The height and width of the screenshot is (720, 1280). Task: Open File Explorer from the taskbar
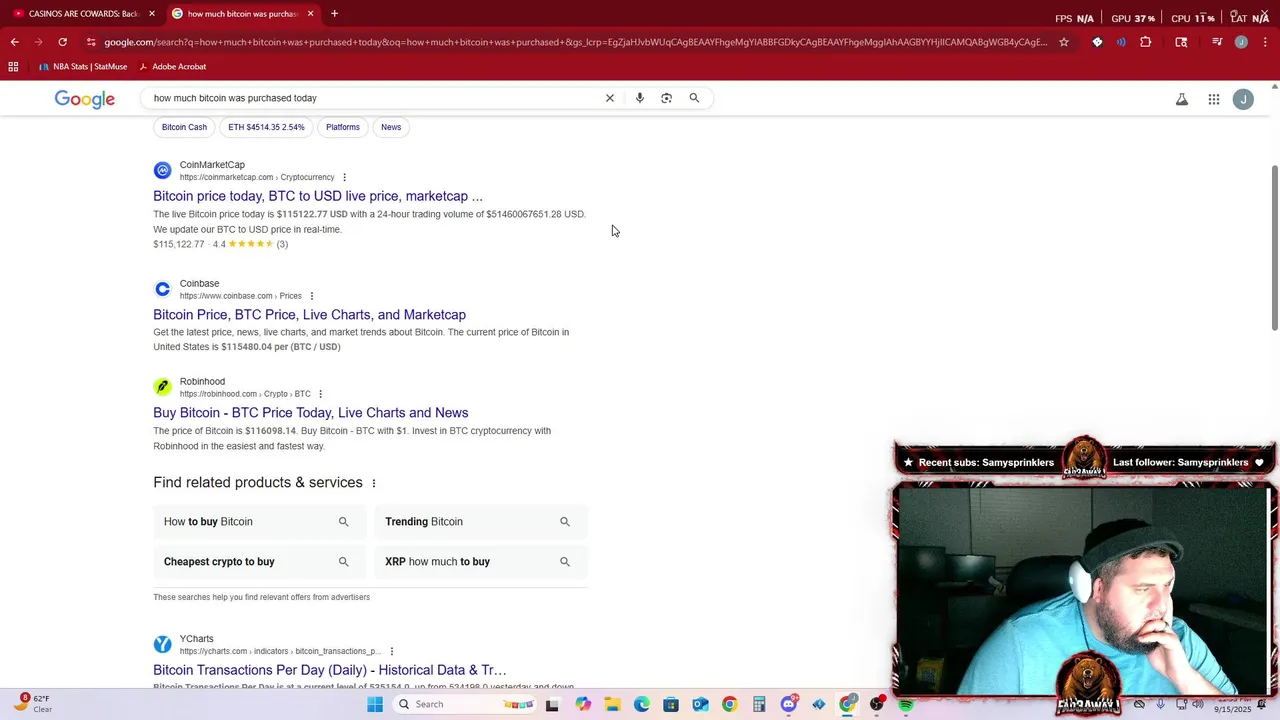click(x=612, y=704)
